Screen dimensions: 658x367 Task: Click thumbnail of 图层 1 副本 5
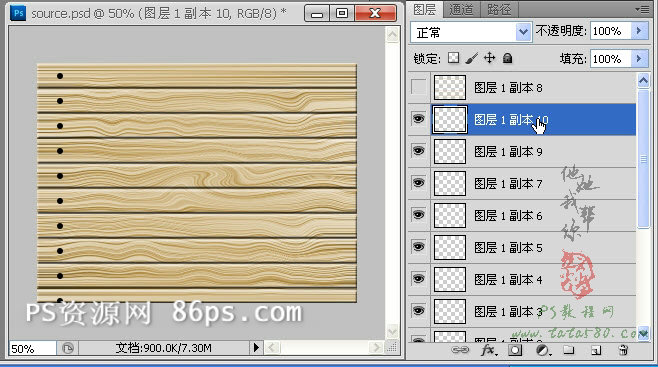(x=449, y=247)
